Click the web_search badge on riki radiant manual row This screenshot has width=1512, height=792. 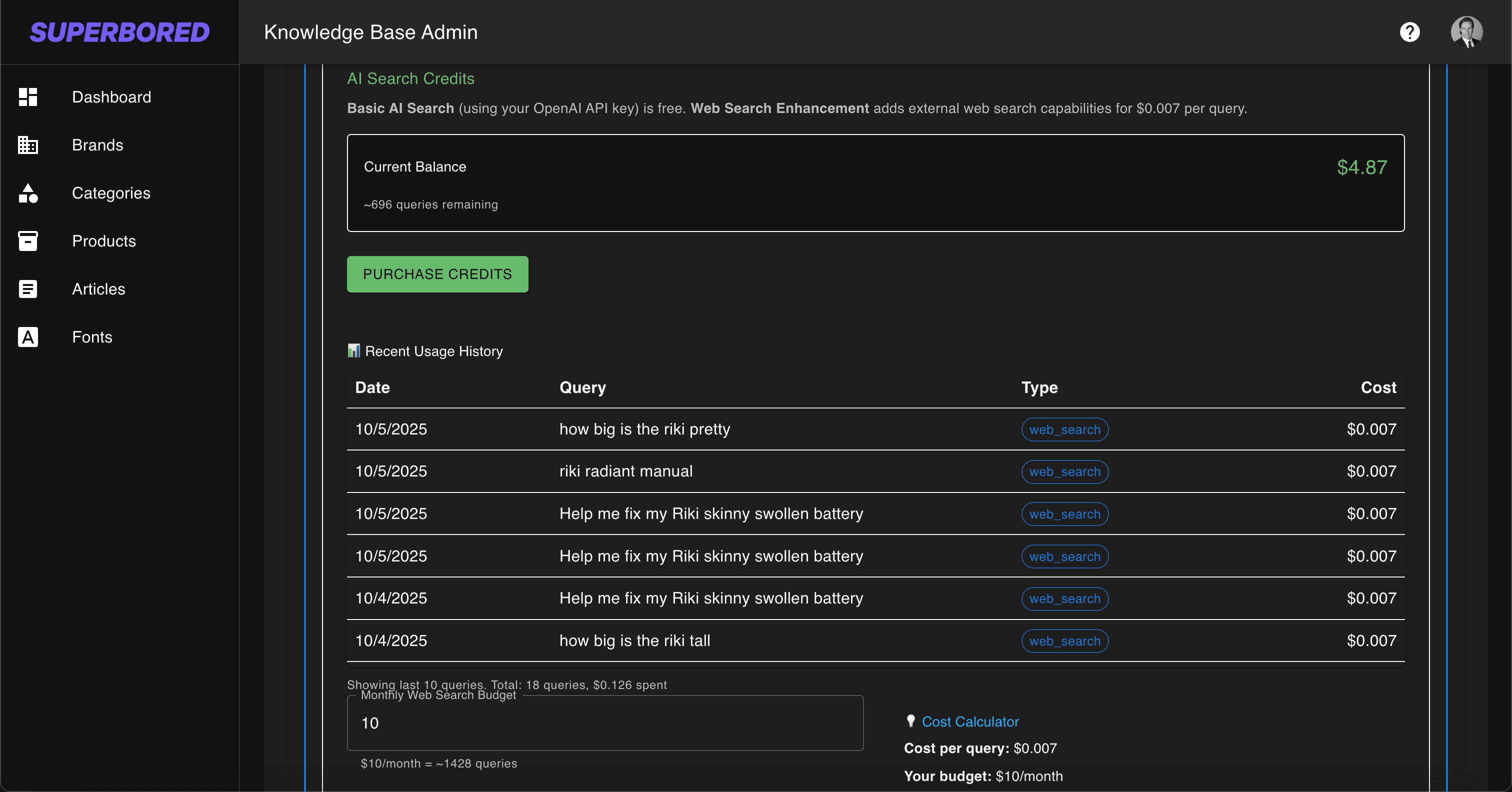pyautogui.click(x=1064, y=471)
